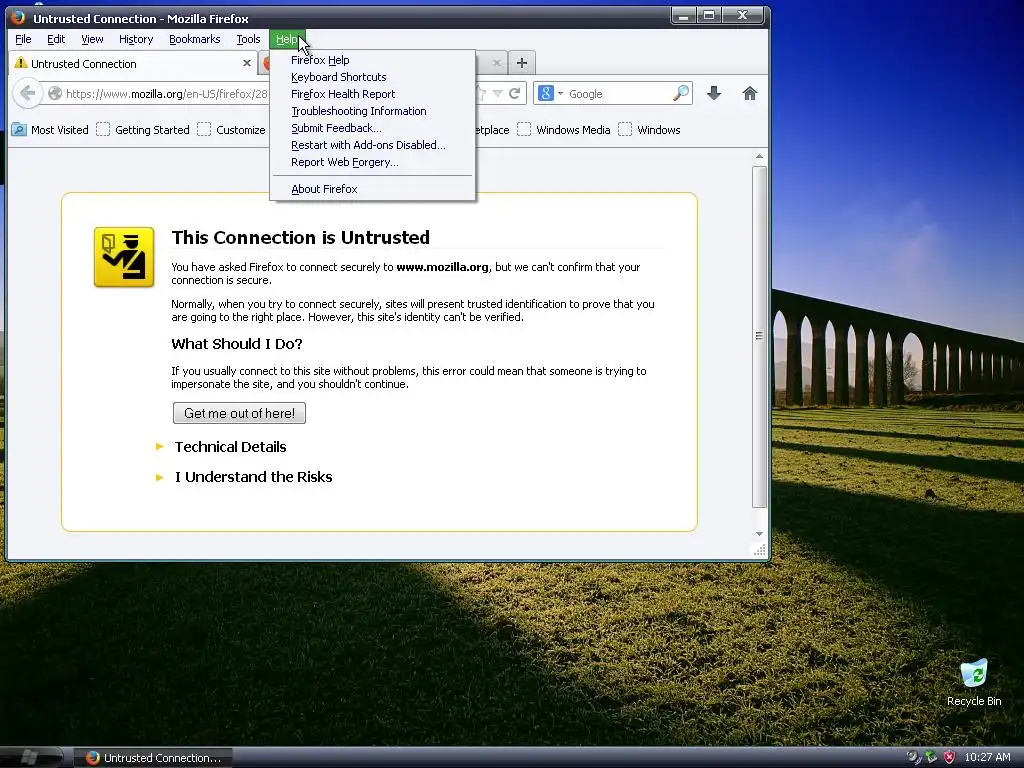Click the Google search input field
1024x768 pixels.
617,93
